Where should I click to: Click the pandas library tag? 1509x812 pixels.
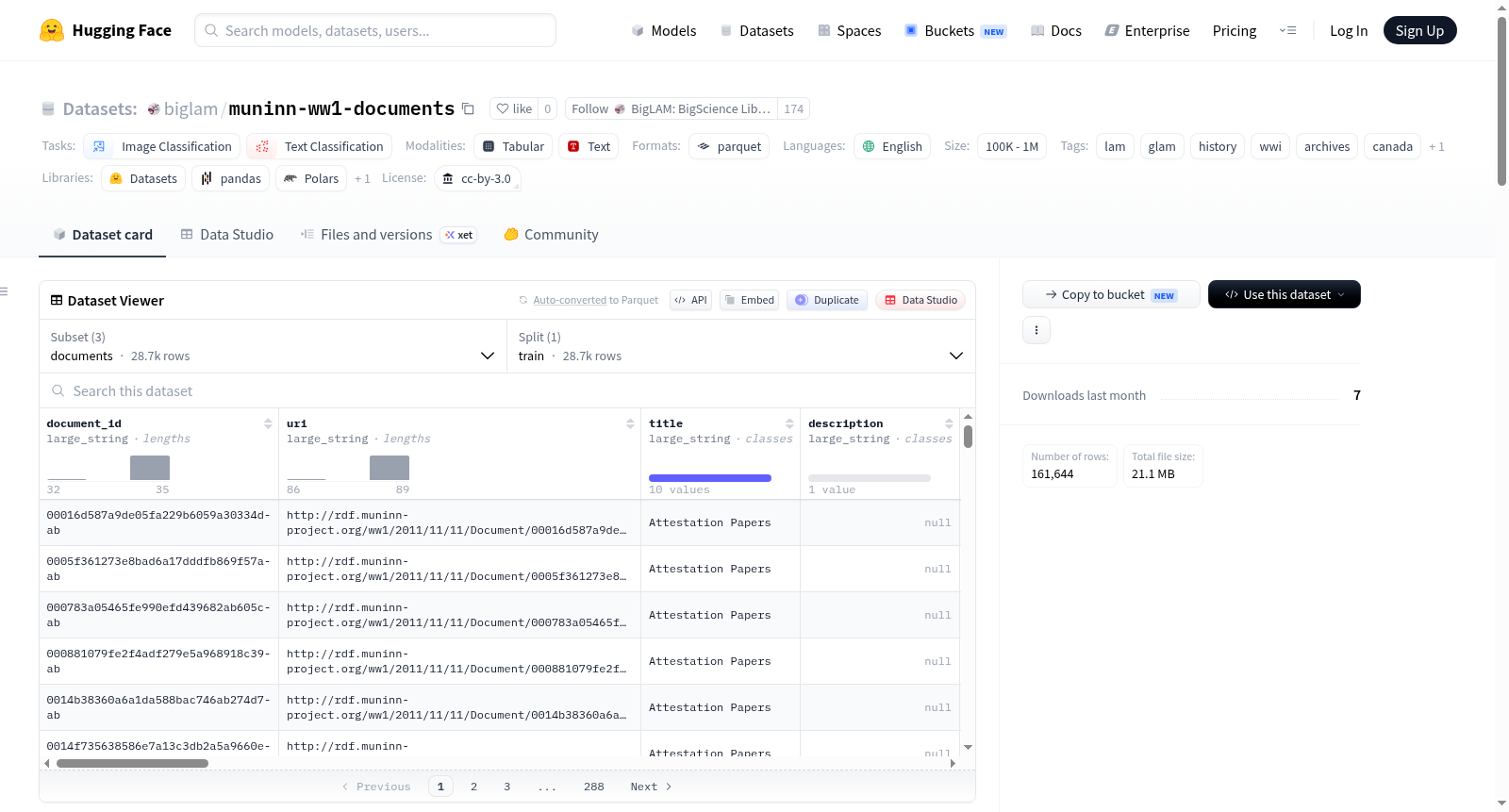(x=230, y=178)
